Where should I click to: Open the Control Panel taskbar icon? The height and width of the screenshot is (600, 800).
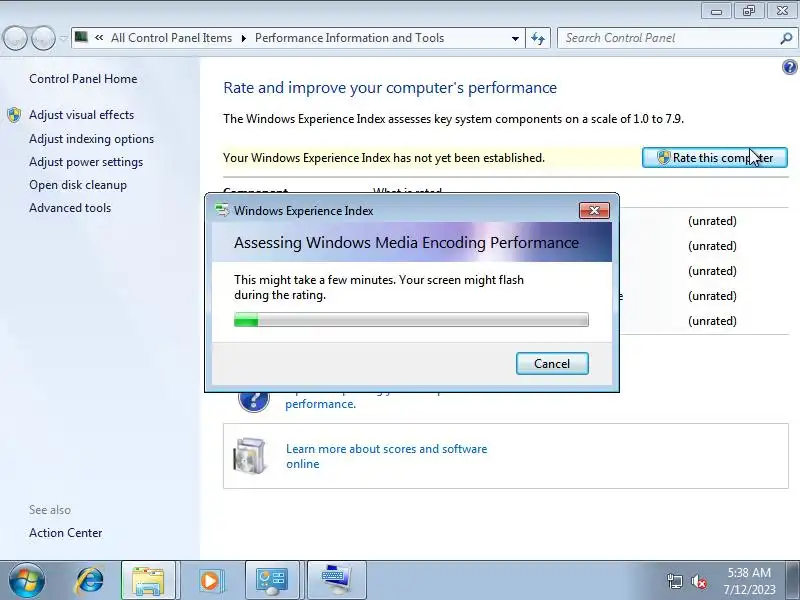(x=272, y=581)
